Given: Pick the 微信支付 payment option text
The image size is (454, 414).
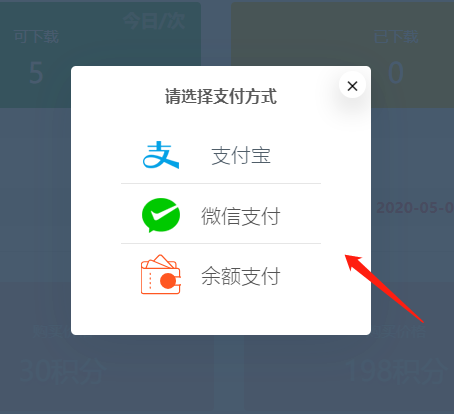Looking at the screenshot, I should 241,216.
